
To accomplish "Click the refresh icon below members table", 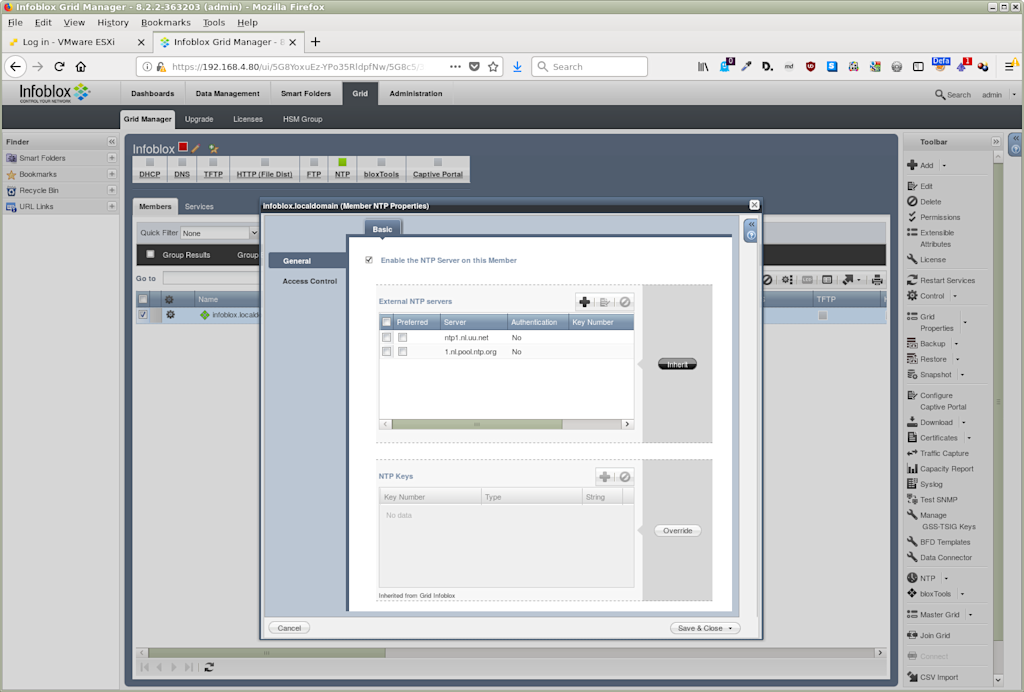I will (x=209, y=667).
